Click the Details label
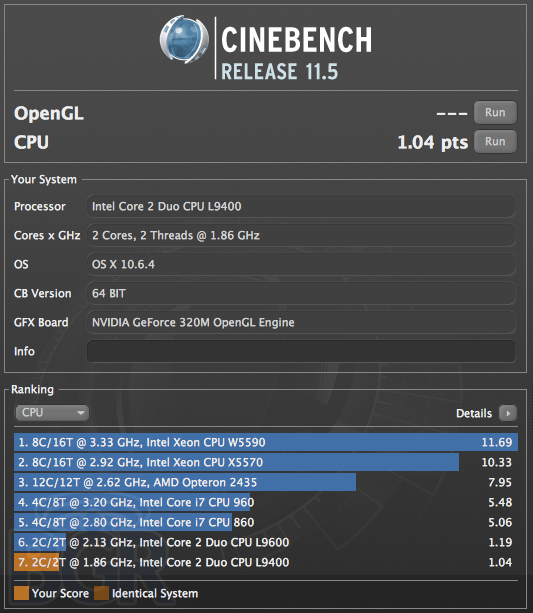Viewport: 533px width, 613px height. 474,413
